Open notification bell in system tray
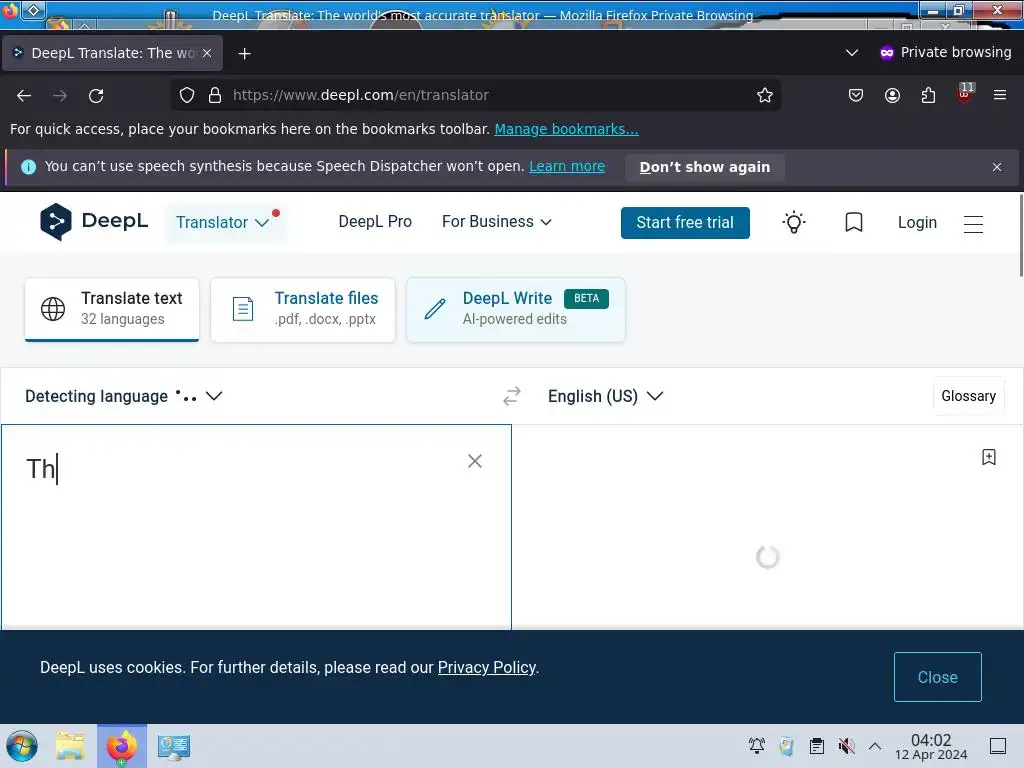This screenshot has height=768, width=1024. pos(757,746)
